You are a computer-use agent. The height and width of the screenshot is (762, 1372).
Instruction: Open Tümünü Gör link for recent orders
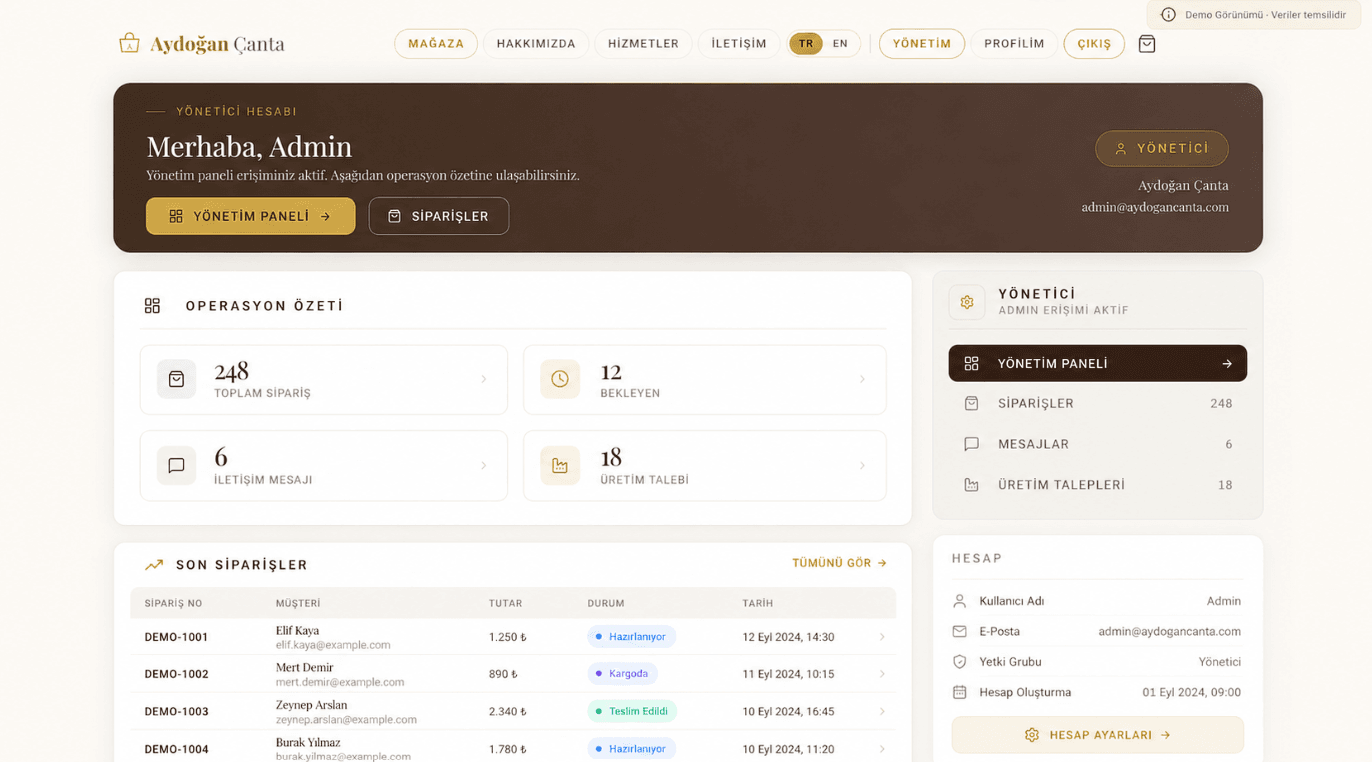tap(840, 563)
